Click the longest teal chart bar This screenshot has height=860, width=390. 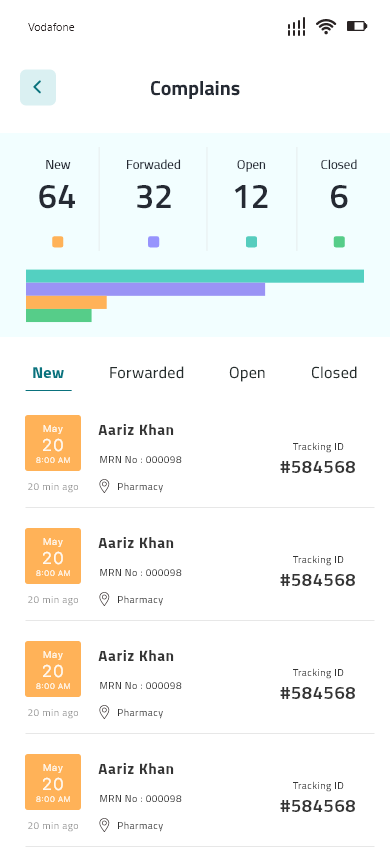pos(195,276)
